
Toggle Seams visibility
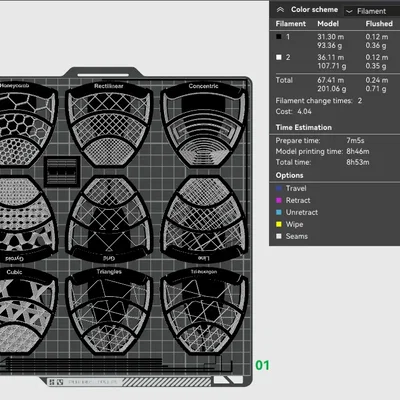279,236
